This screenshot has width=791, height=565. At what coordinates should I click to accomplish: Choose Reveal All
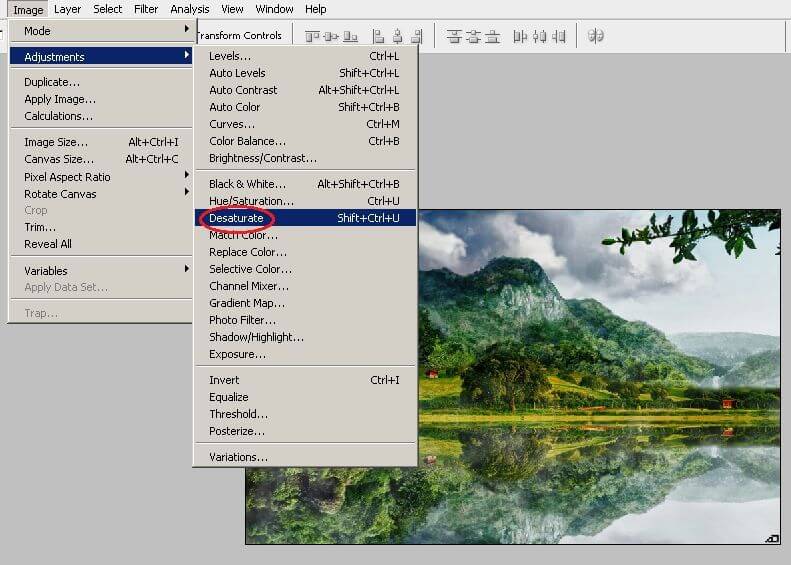pyautogui.click(x=101, y=244)
